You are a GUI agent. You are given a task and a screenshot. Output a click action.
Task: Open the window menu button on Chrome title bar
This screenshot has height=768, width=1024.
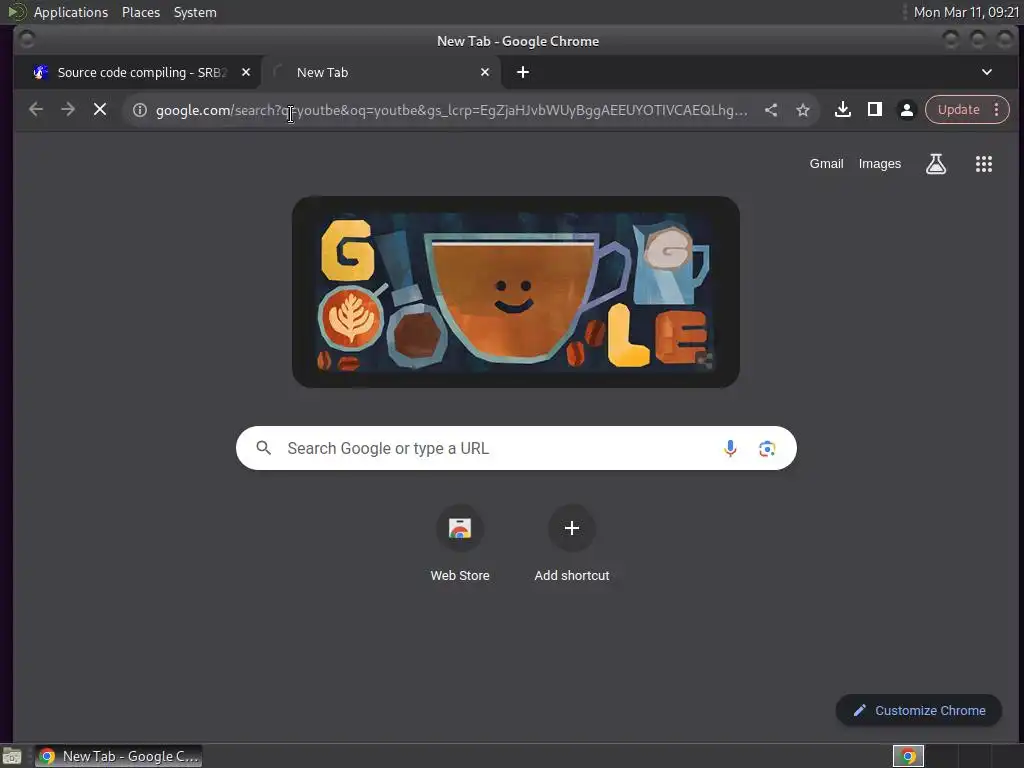[x=26, y=40]
